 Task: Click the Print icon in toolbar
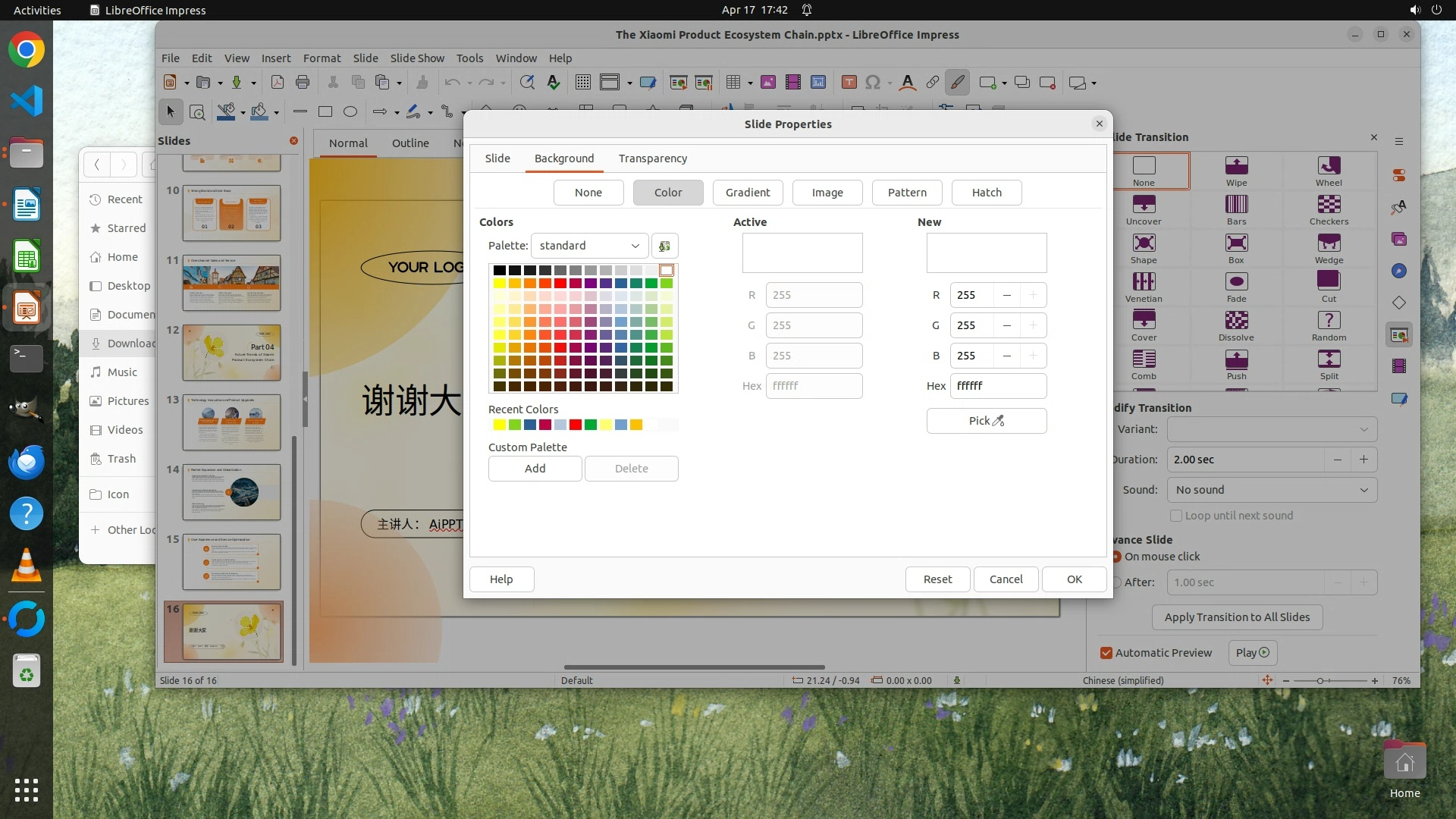[x=303, y=83]
